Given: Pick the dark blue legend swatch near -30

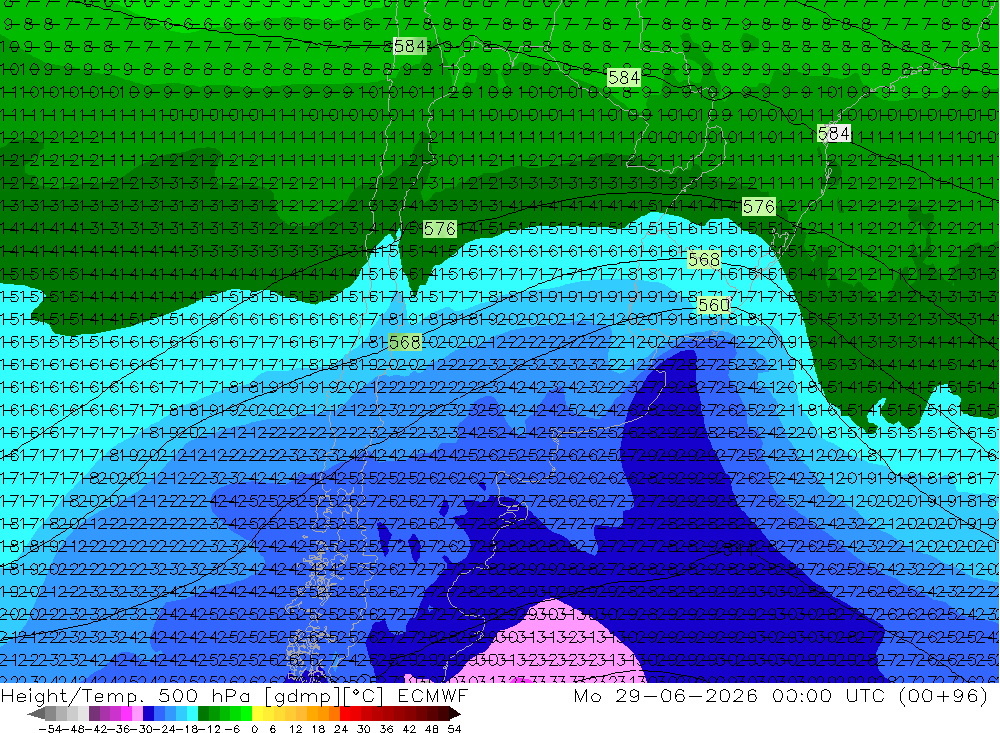Looking at the screenshot, I should (x=148, y=714).
